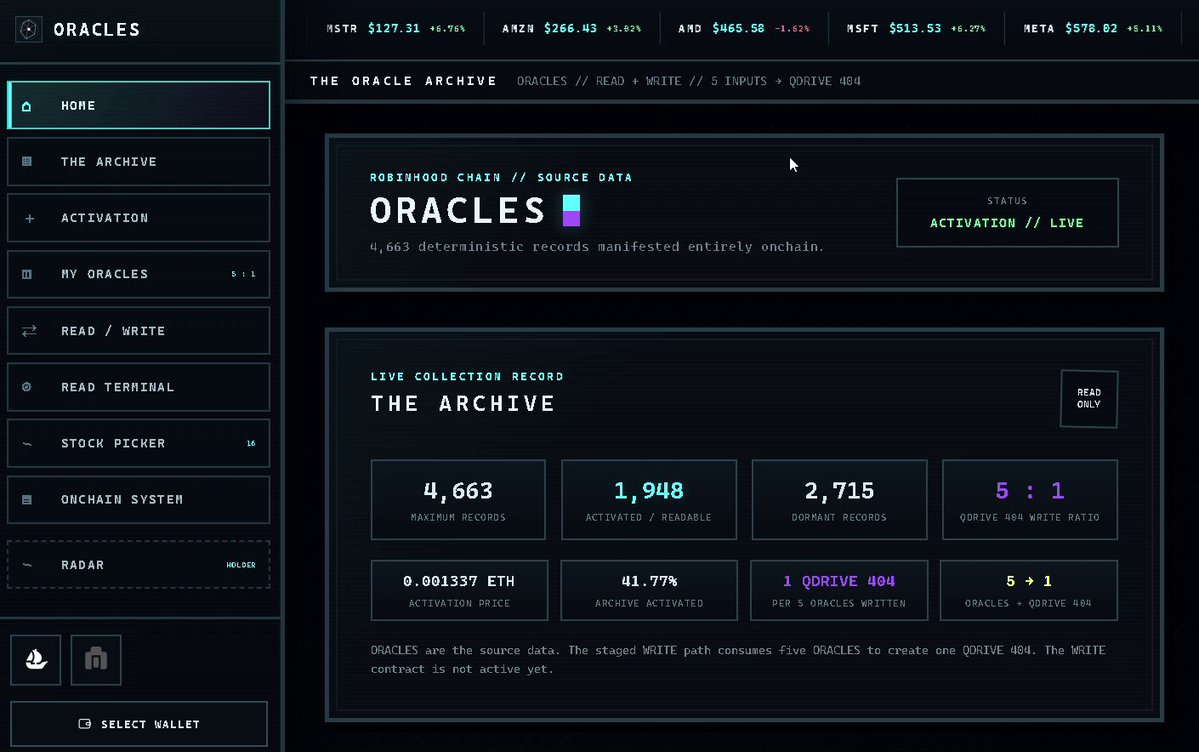Click the "4,663 deterministic records" subtitle line
Viewport: 1199px width, 752px height.
[597, 246]
